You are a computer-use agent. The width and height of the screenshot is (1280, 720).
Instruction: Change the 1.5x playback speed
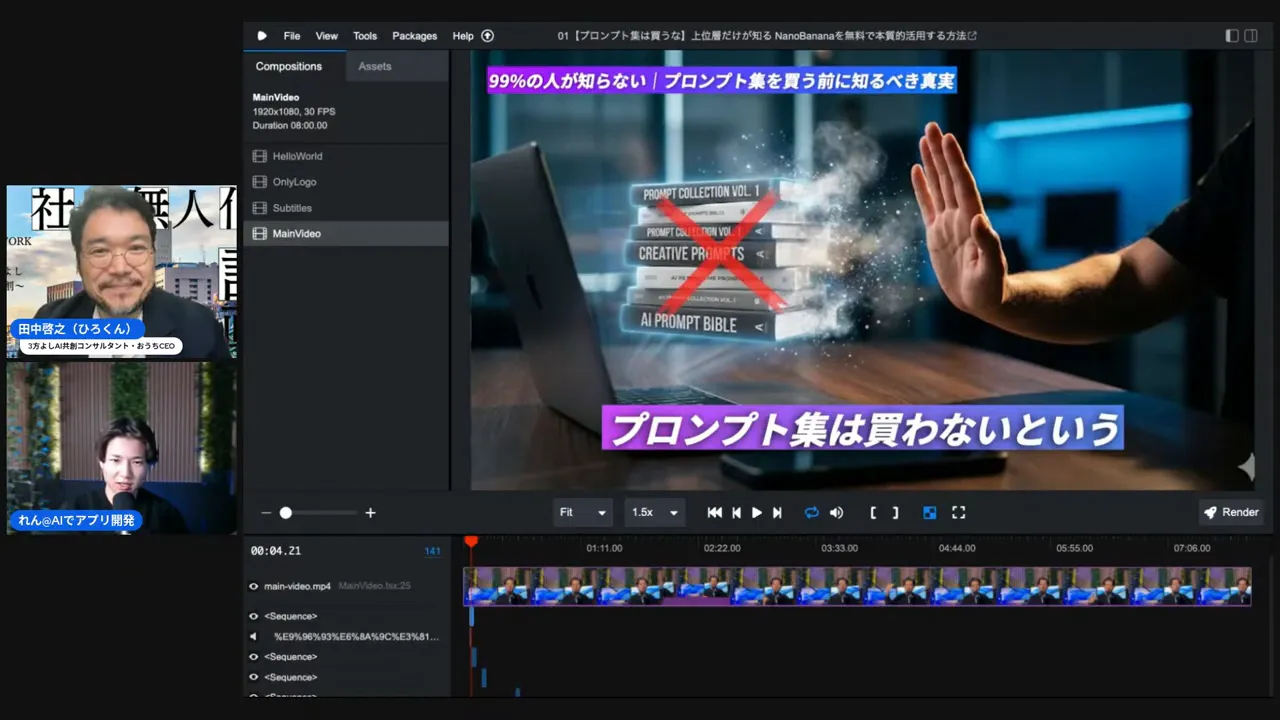click(654, 512)
